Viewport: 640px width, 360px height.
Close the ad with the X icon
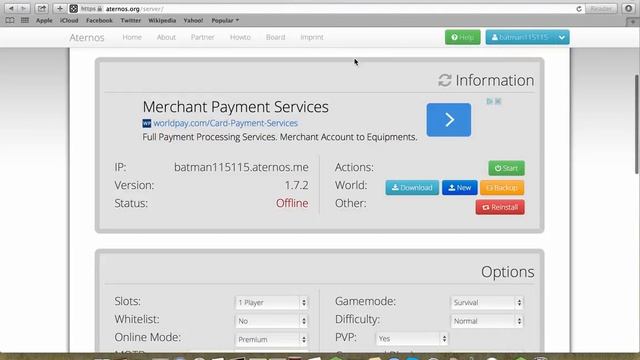[498, 101]
